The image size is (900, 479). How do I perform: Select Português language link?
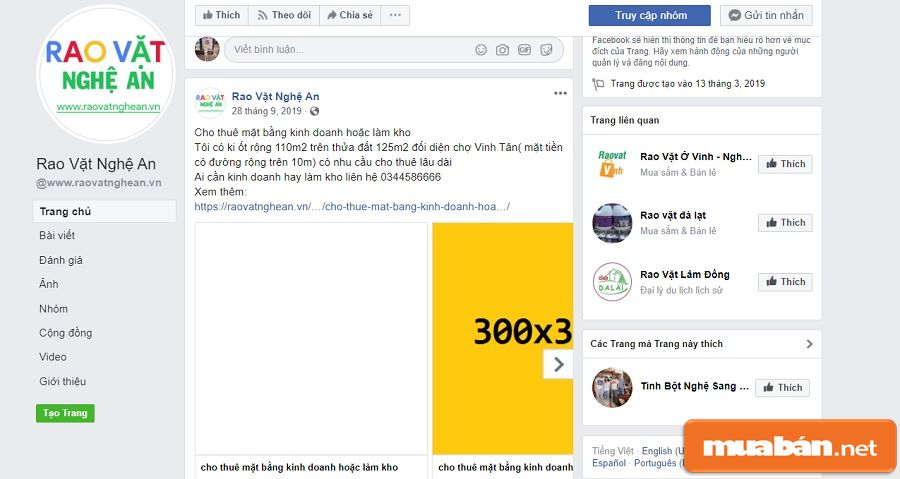(x=659, y=463)
